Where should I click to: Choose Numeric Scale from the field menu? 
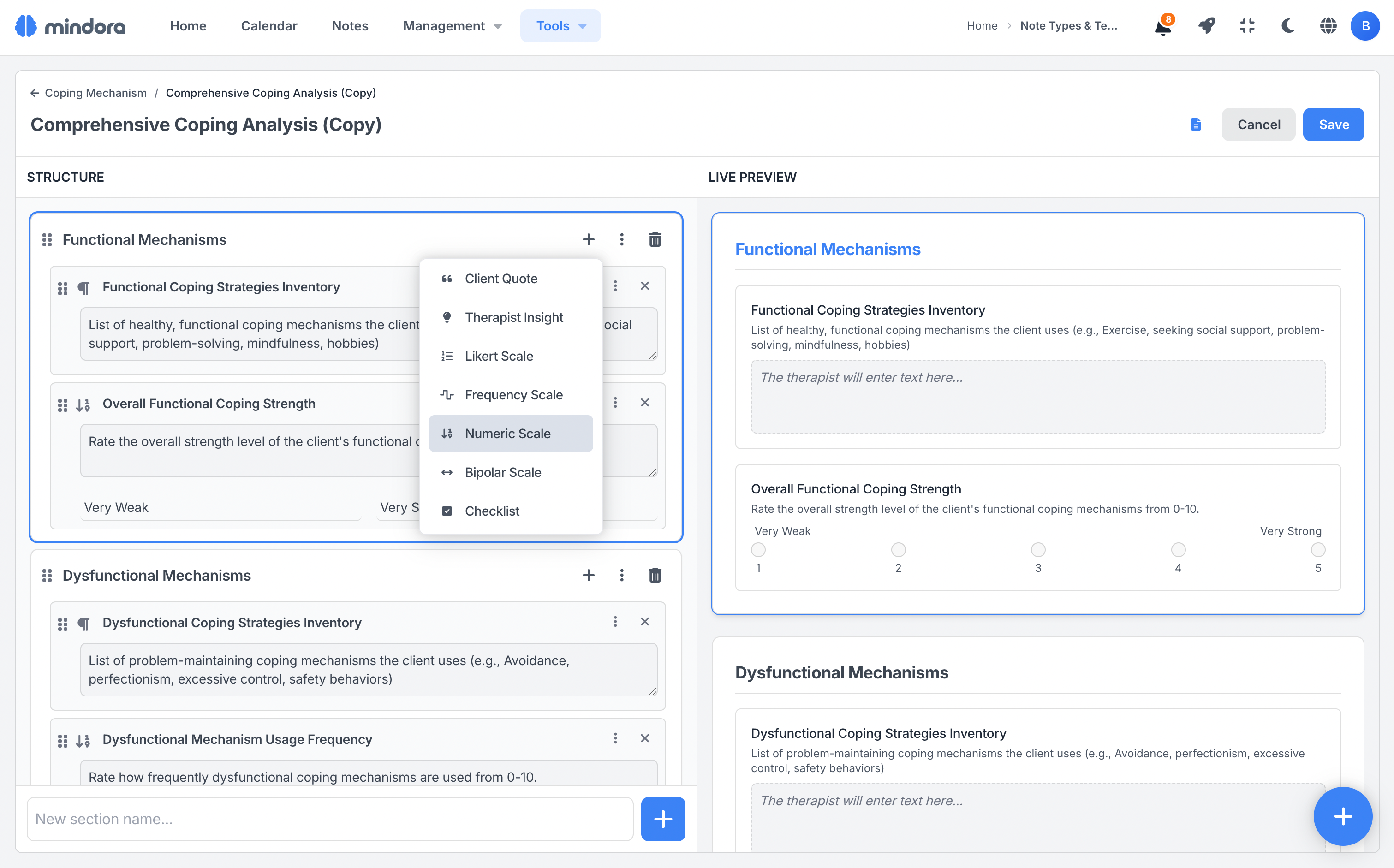coord(511,434)
